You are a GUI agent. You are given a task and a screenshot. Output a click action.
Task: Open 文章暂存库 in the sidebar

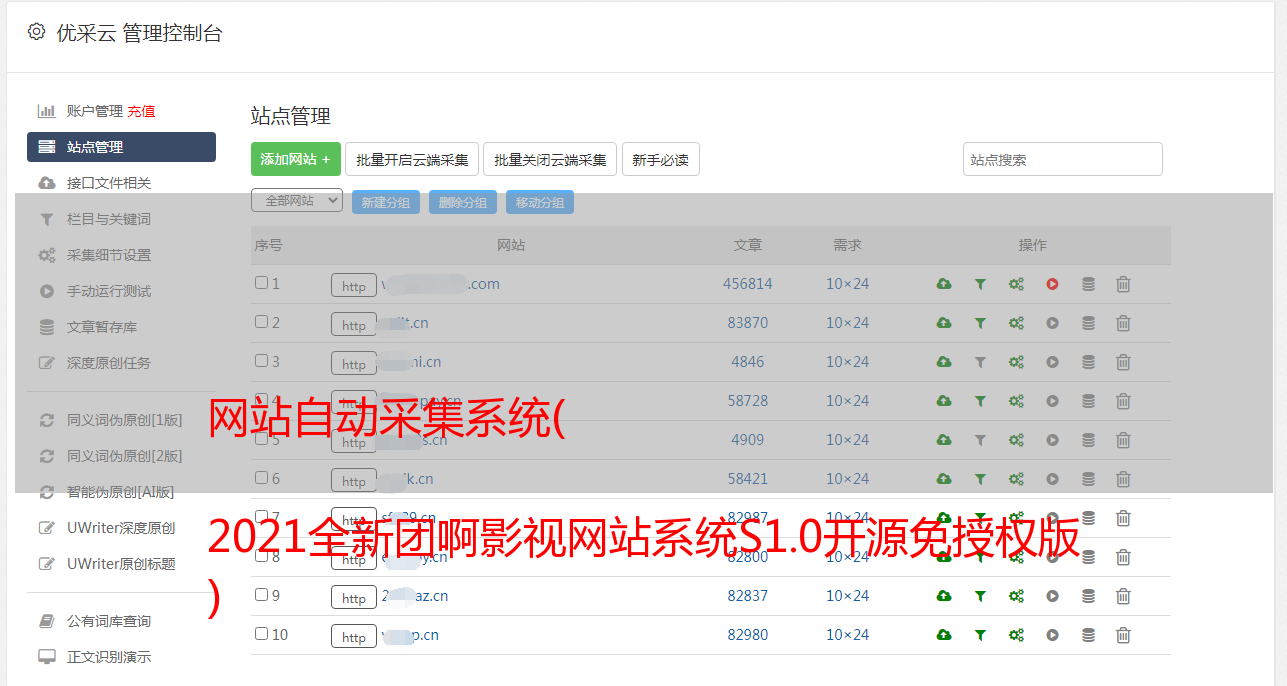102,327
